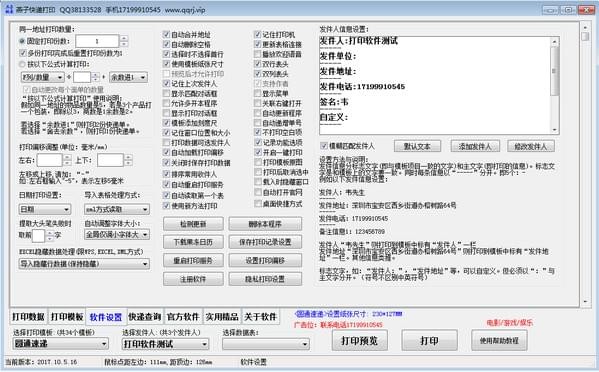Open the 实用精品 tab
Image resolution: width=599 pixels, height=372 pixels.
(222, 317)
